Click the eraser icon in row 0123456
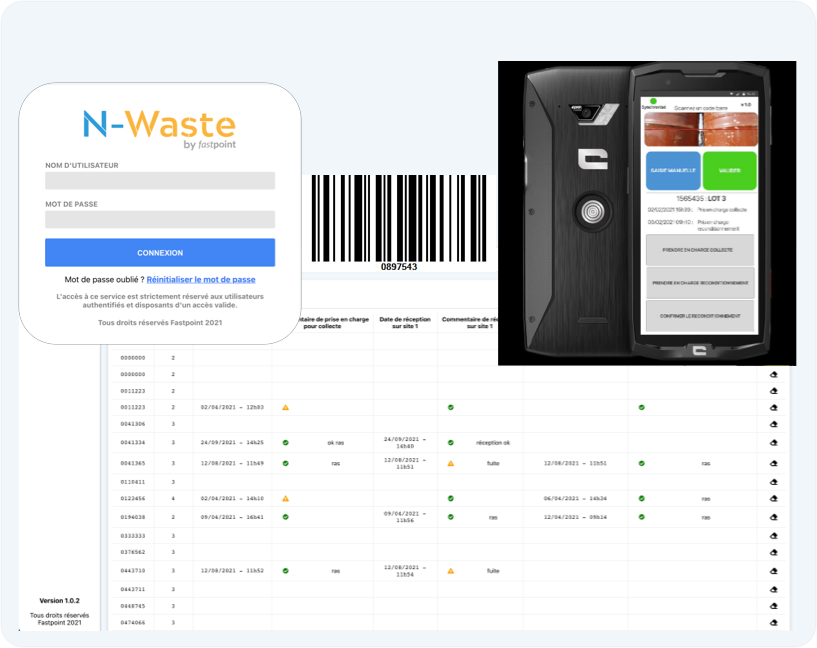The width and height of the screenshot is (817, 648). coord(774,499)
